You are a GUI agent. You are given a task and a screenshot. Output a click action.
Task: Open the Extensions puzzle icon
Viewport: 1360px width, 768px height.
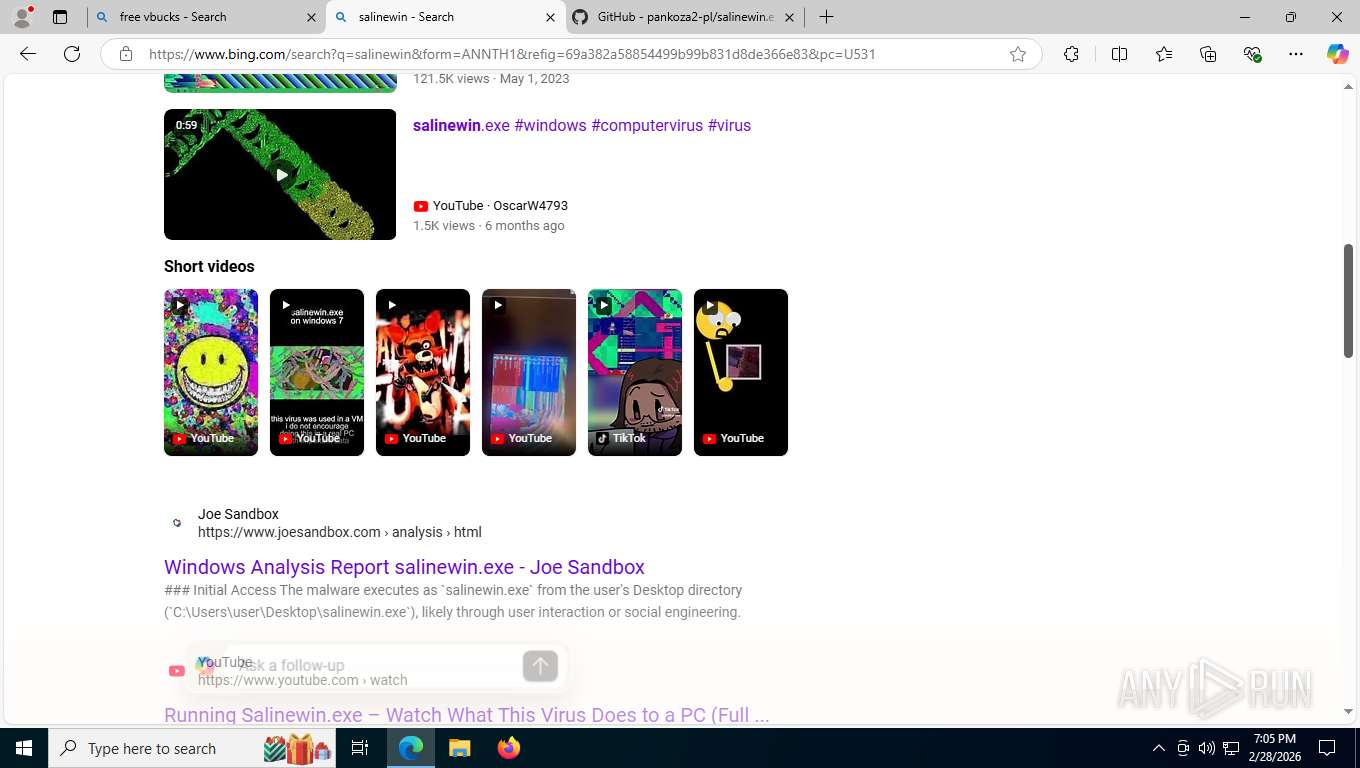(x=1071, y=54)
